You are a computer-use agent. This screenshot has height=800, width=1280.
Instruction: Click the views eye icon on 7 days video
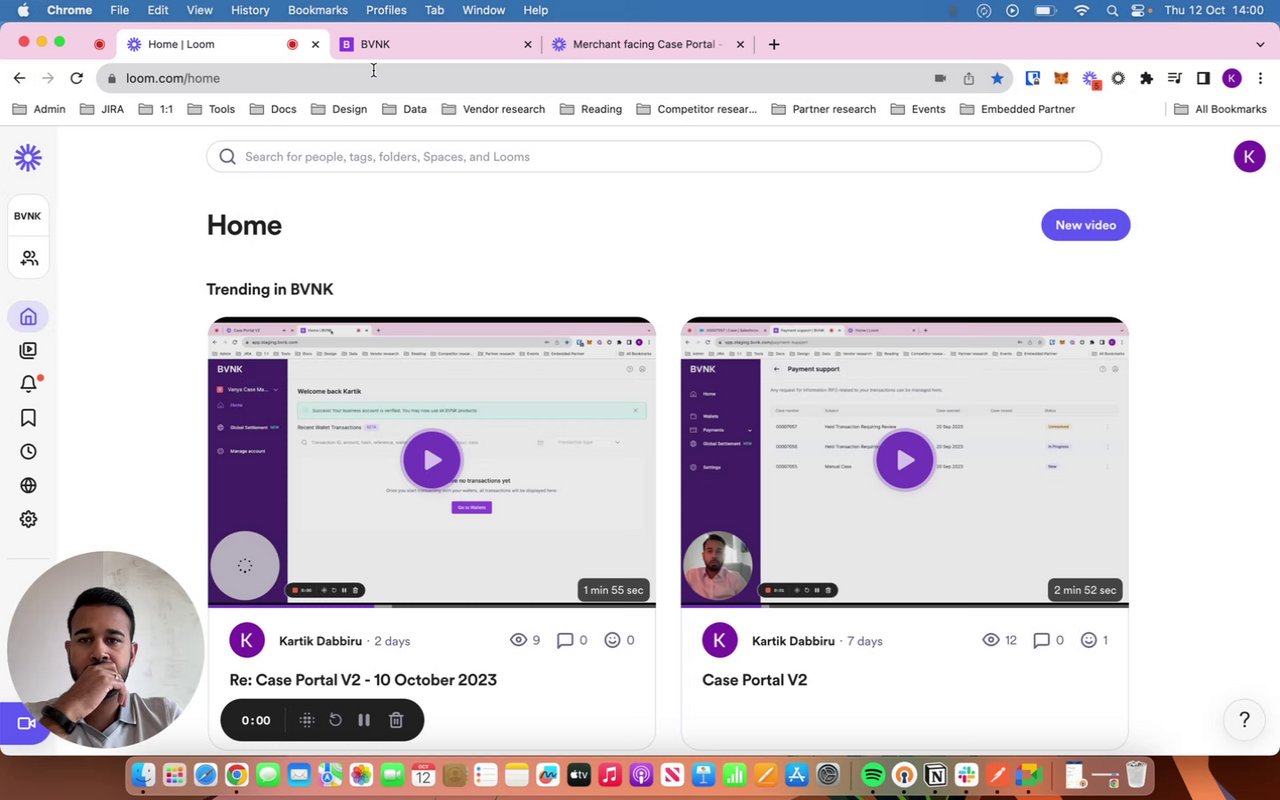(991, 640)
